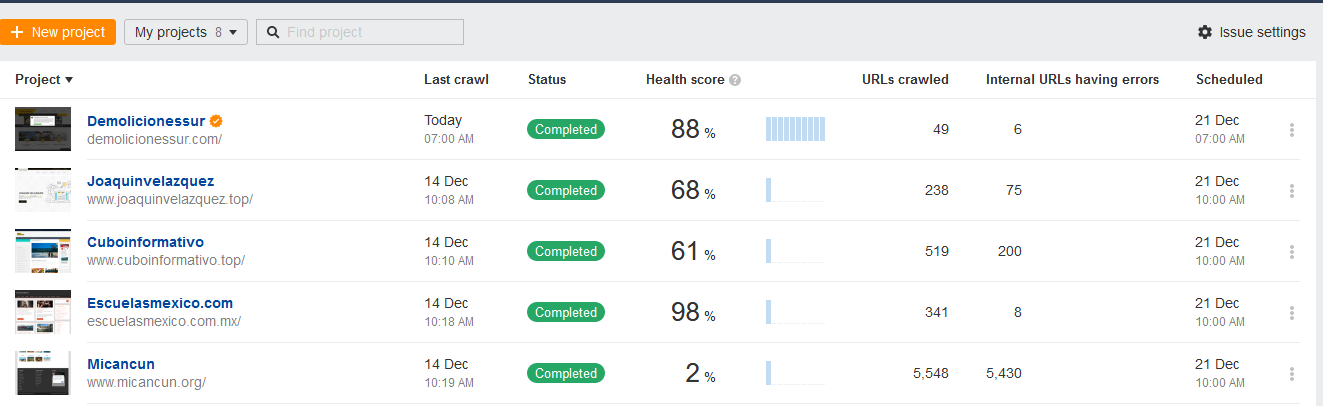This screenshot has width=1323, height=406.
Task: Click the Last crawl column header
Action: point(456,80)
